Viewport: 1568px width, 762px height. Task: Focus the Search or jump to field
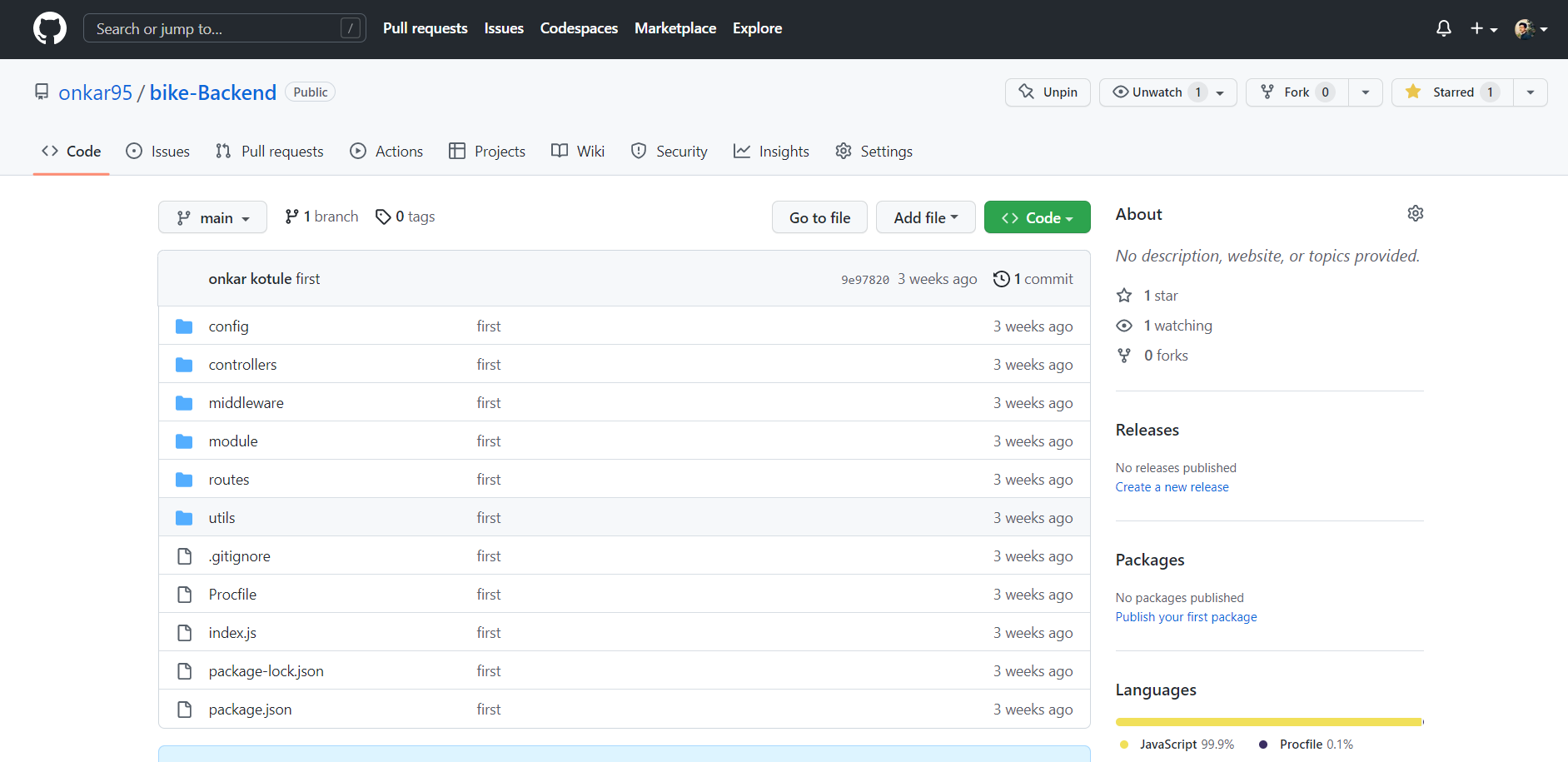pyautogui.click(x=225, y=28)
